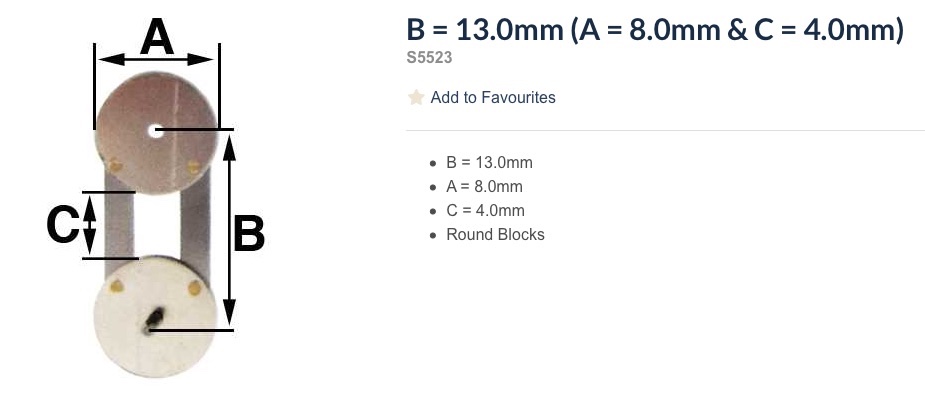Click the copper-coloured top round block
The width and height of the screenshot is (925, 403).
[156, 133]
